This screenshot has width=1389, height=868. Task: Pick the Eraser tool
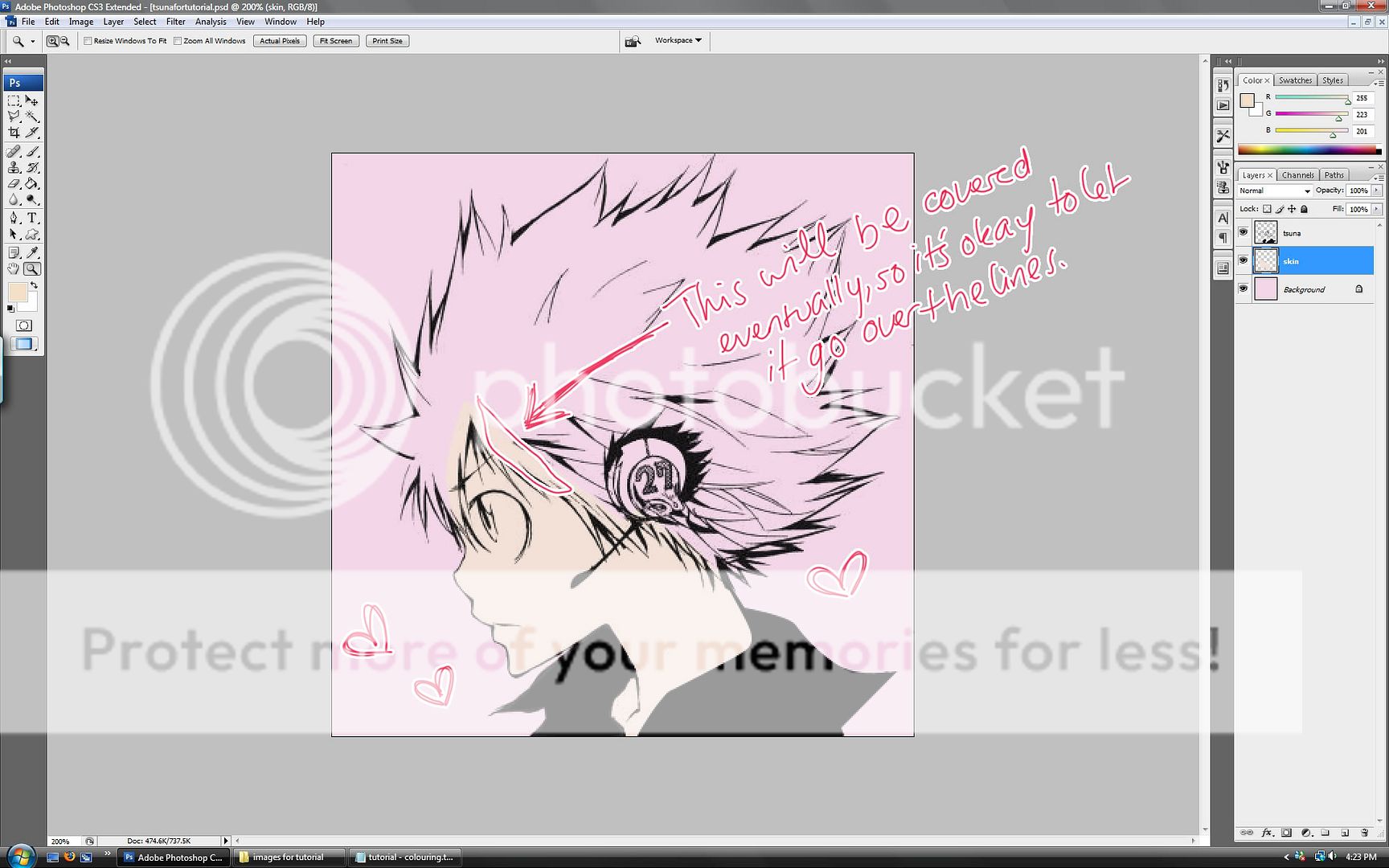14,184
